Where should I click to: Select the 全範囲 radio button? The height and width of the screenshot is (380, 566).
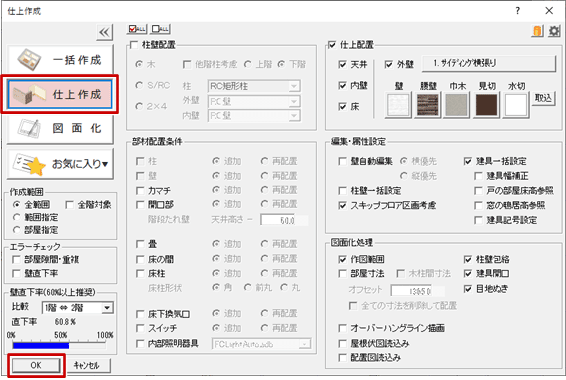pos(17,205)
